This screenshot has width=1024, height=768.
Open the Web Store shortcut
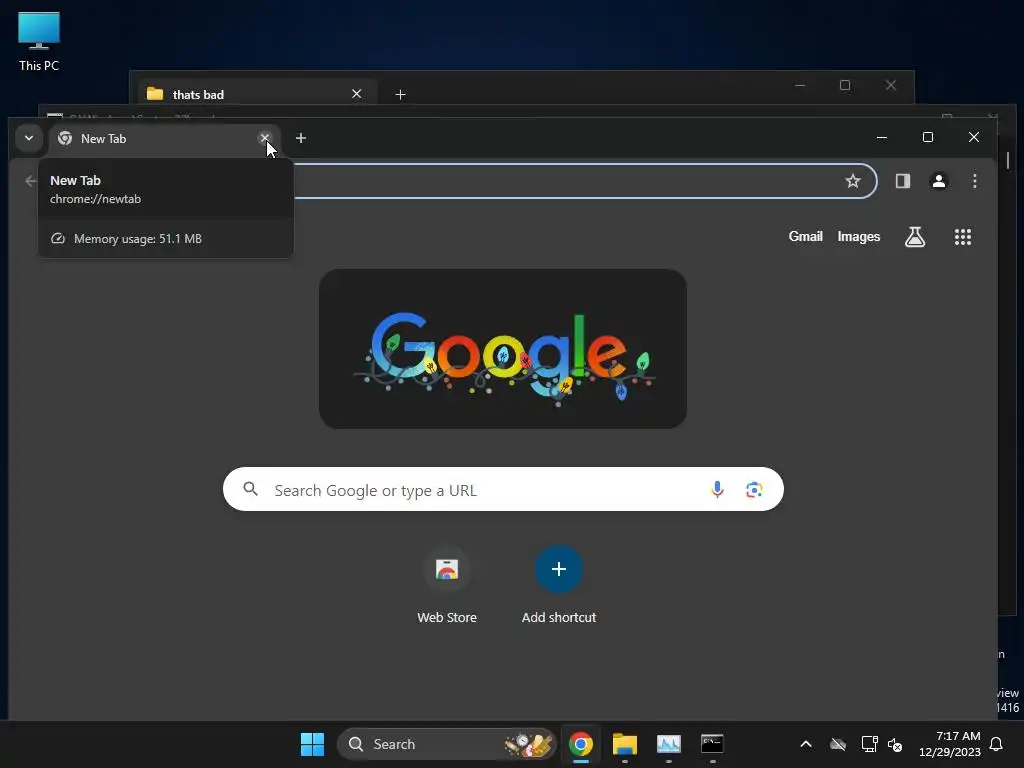tap(447, 585)
